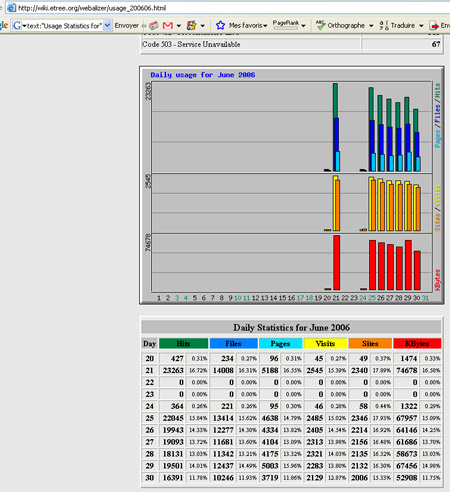450x492 pixels.
Task: Click Pages value 5003 in day 29 row
Action: pyautogui.click(x=270, y=466)
